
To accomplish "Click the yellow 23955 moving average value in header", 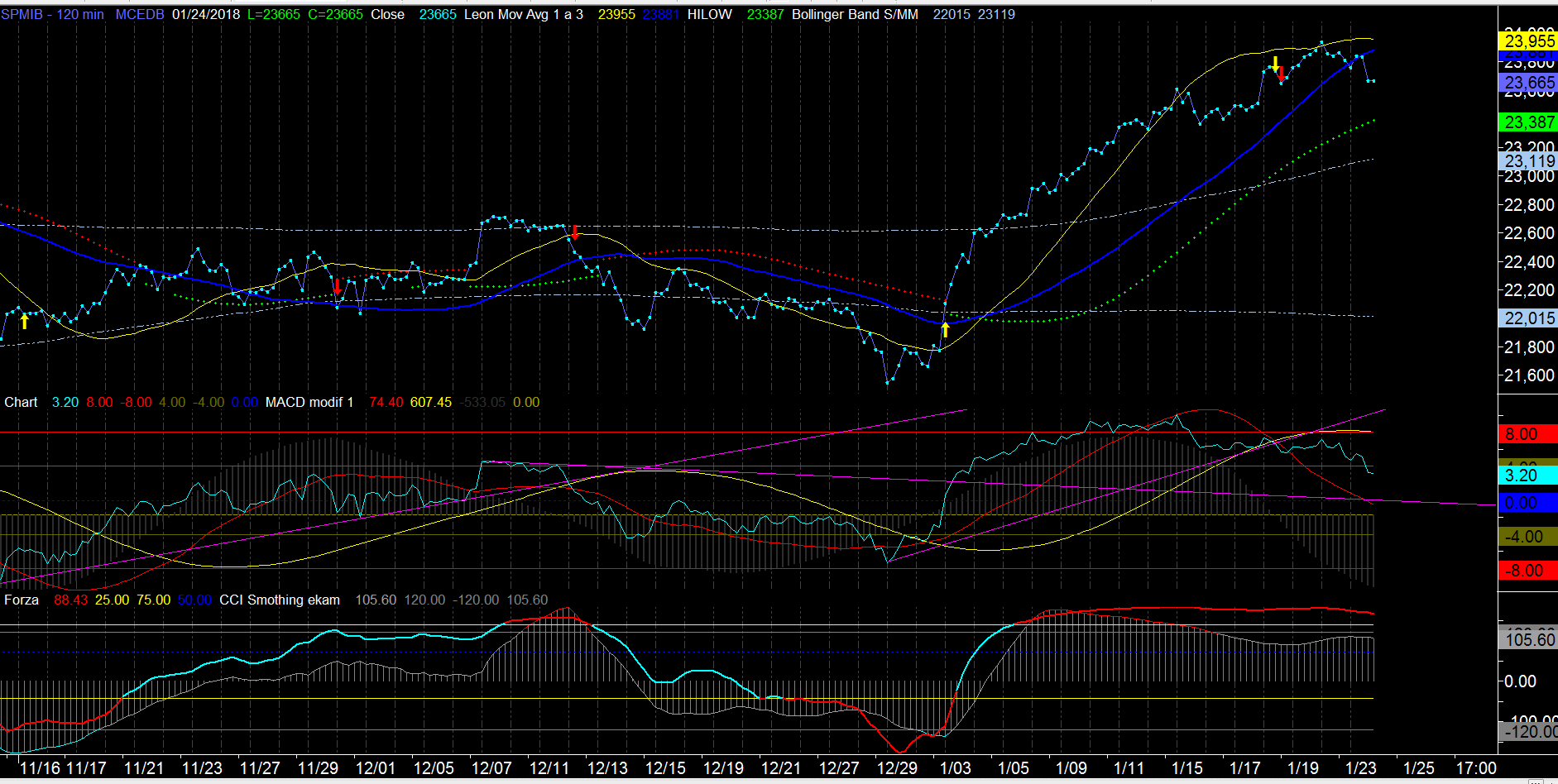I will click(x=616, y=14).
